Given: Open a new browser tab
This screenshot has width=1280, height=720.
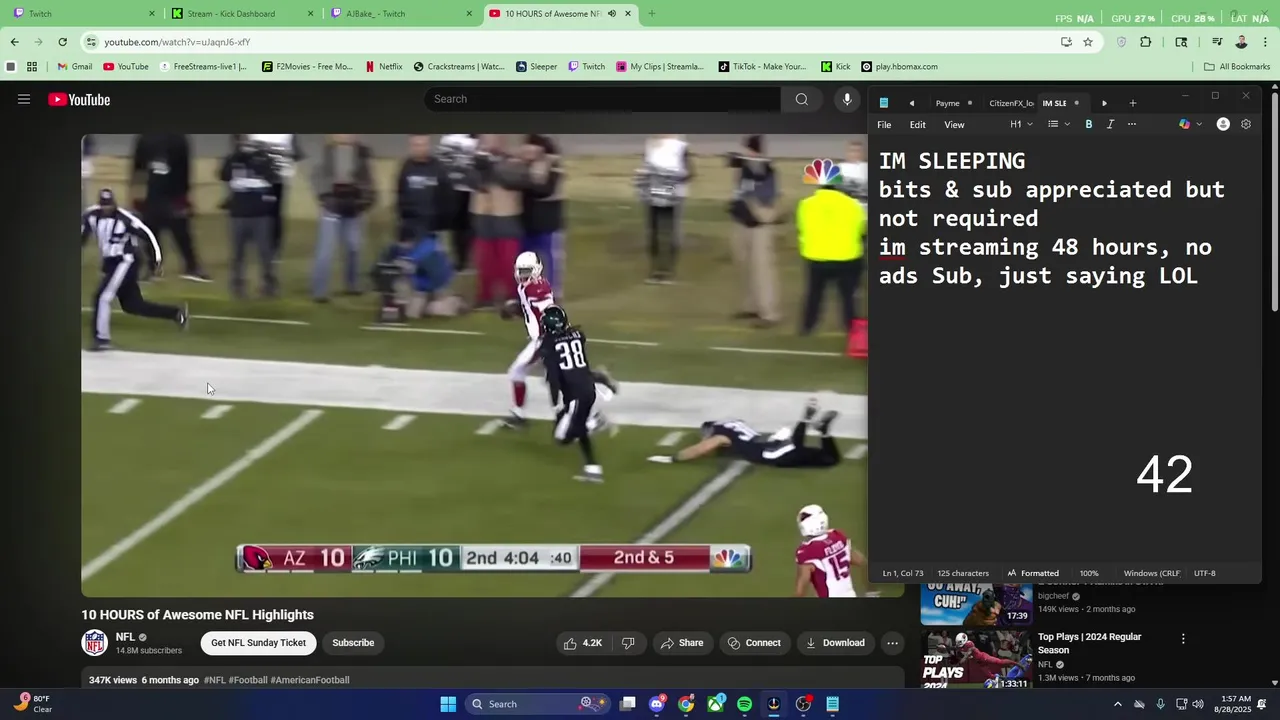Looking at the screenshot, I should (x=652, y=14).
